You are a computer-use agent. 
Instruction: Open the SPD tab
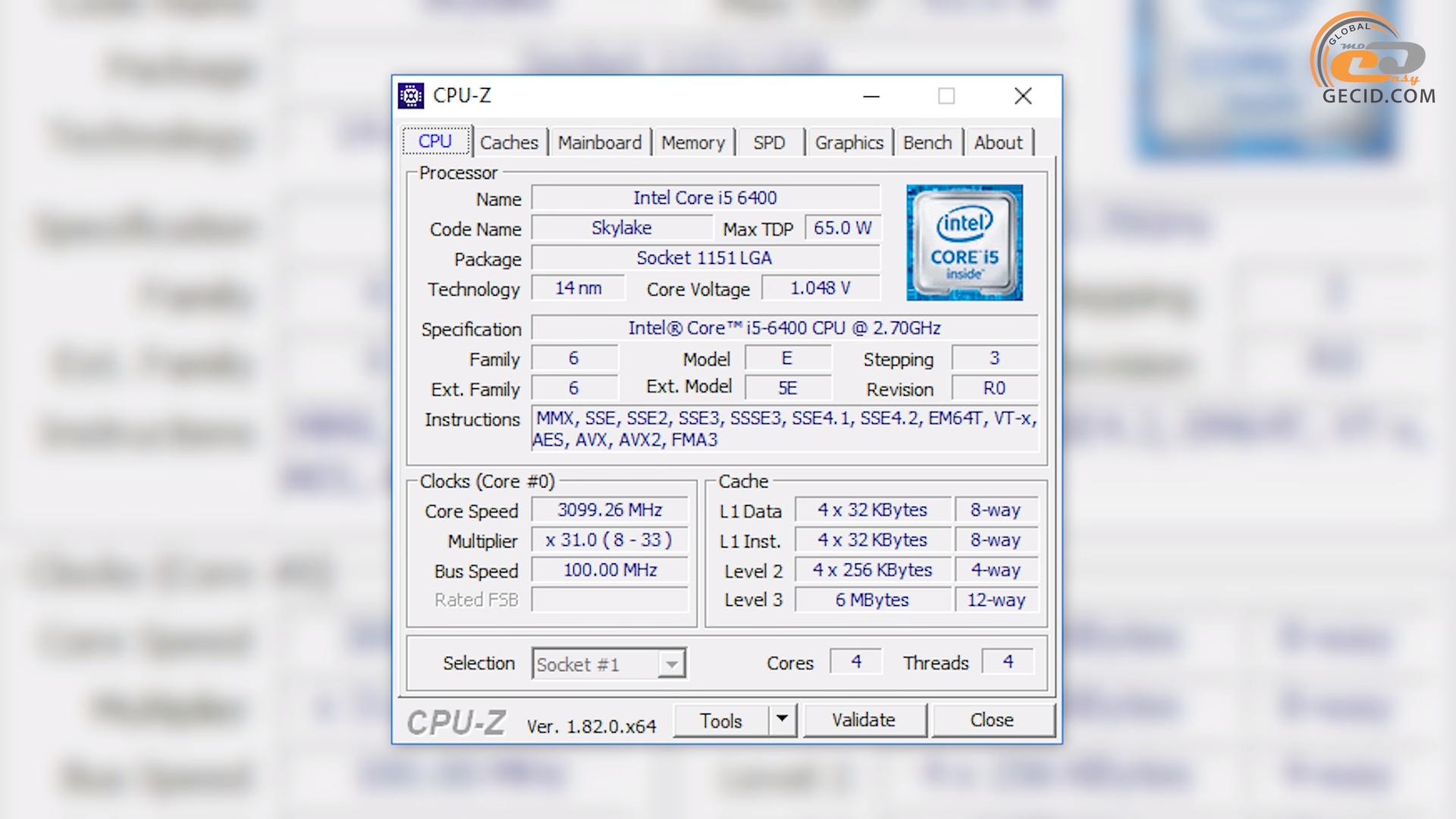(770, 142)
